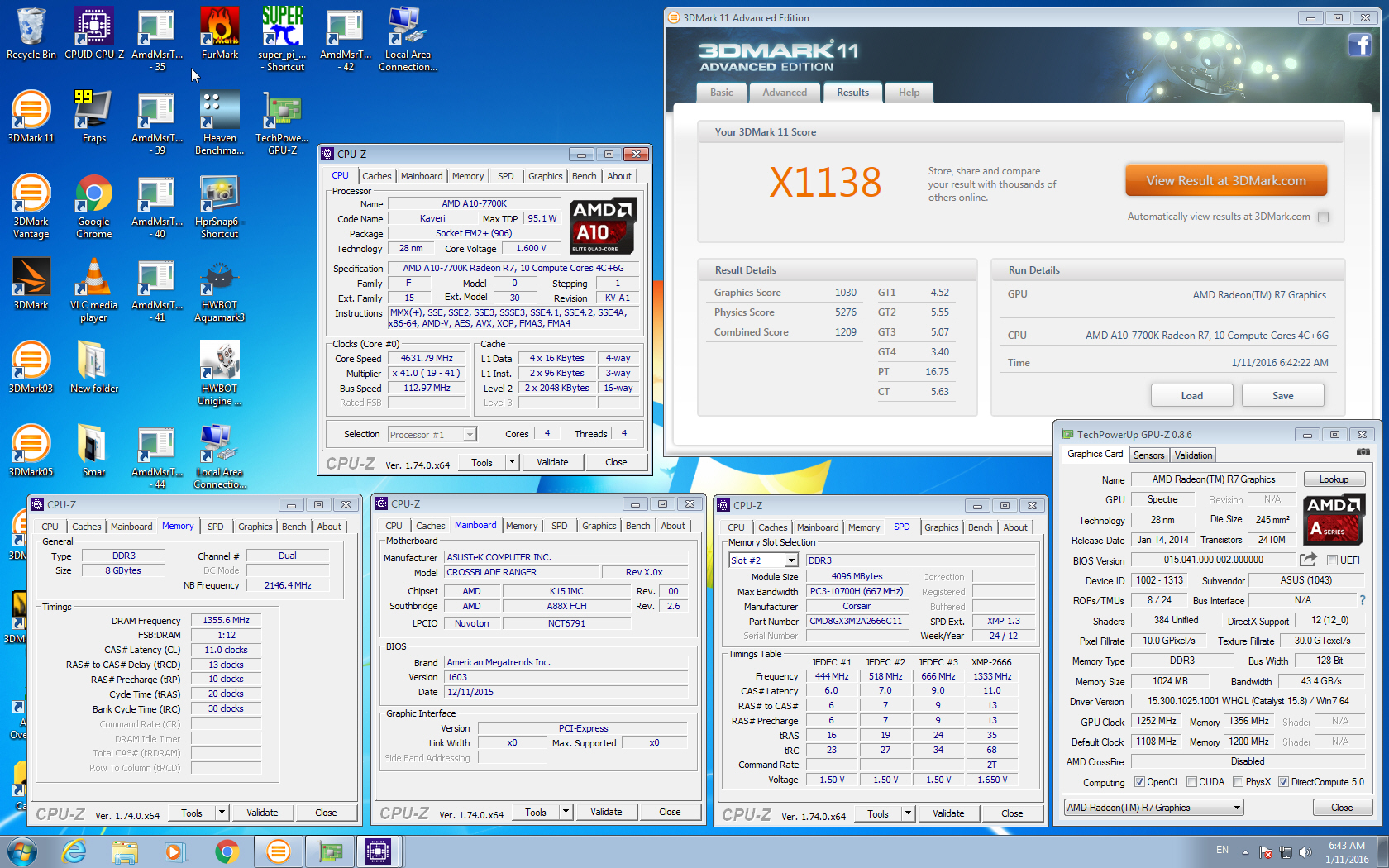Open Slot #2 memory slot dropdown
Image resolution: width=1389 pixels, height=868 pixels.
(x=762, y=560)
